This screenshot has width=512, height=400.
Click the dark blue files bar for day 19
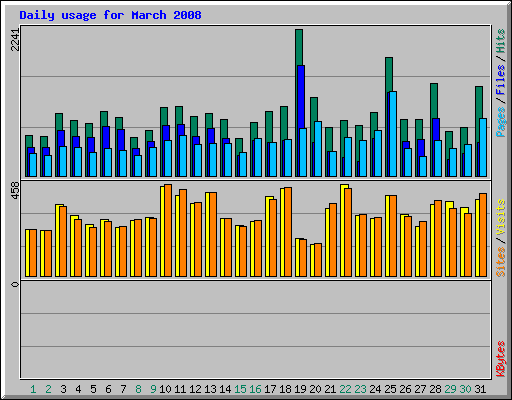pos(301,97)
